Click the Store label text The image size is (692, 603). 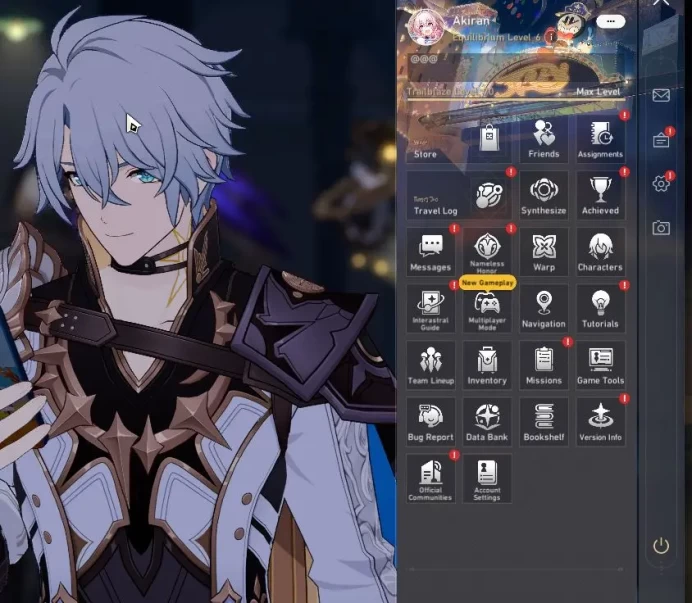(425, 155)
